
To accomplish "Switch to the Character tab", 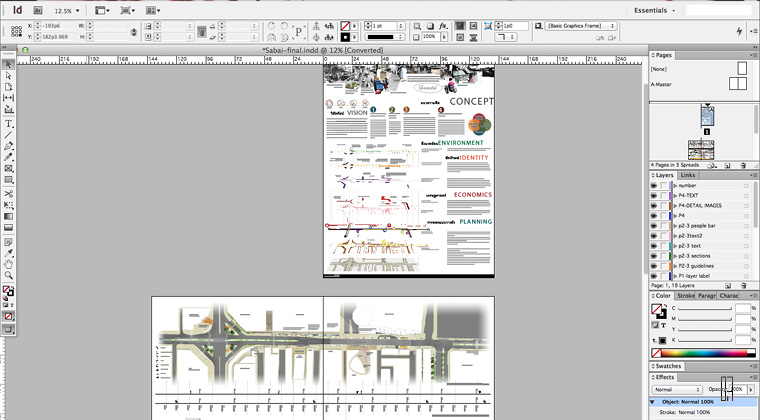I will point(728,296).
